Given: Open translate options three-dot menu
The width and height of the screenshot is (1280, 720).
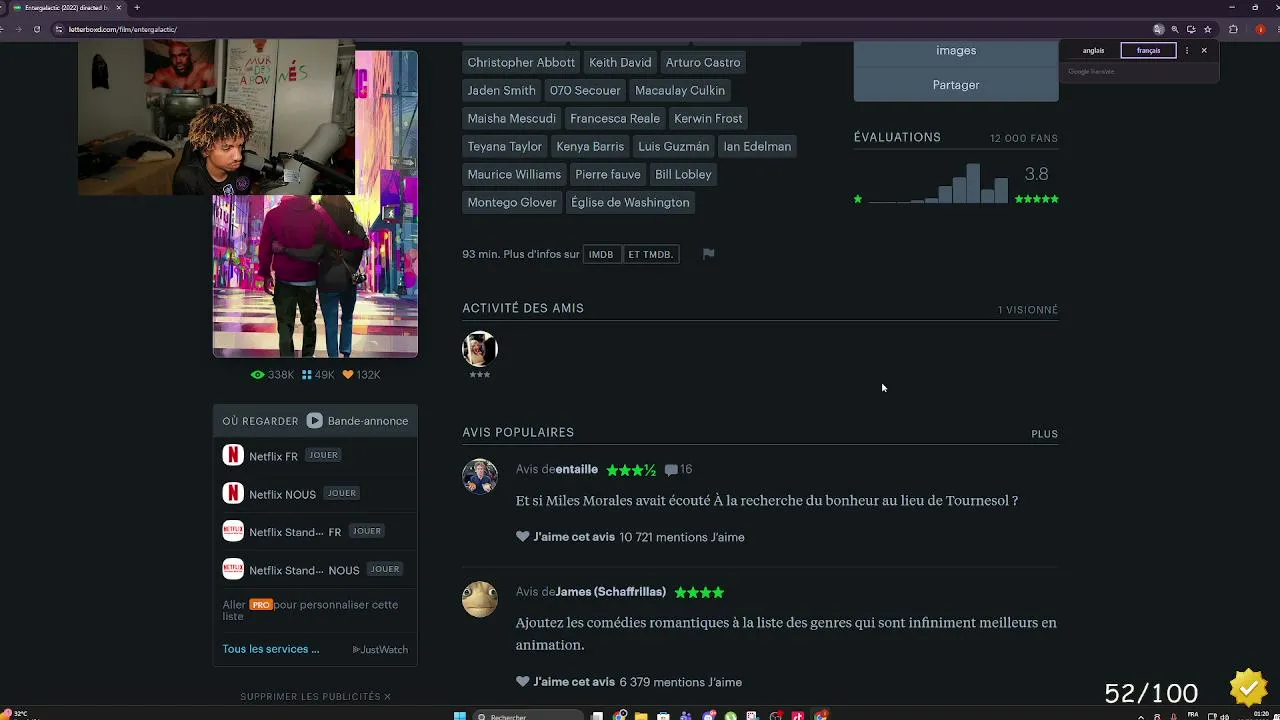Looking at the screenshot, I should pyautogui.click(x=1187, y=50).
